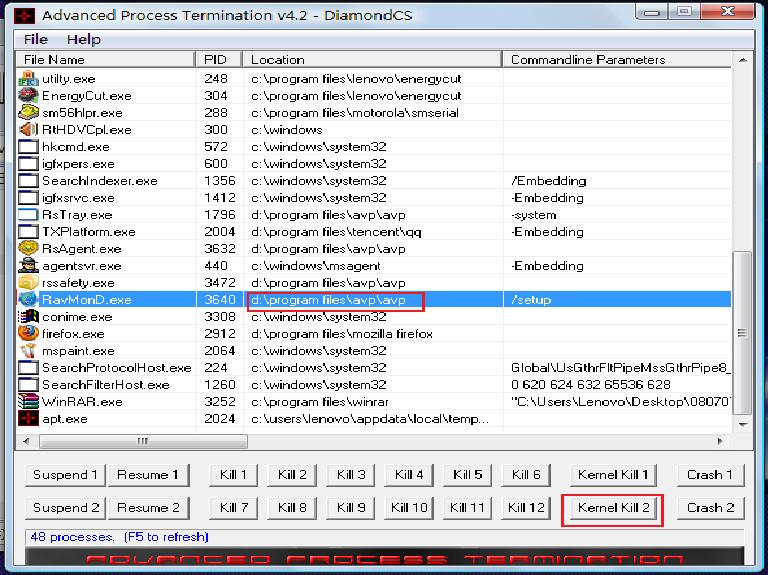Viewport: 768px width, 575px height.
Task: Click the horizontal scrollbar left arrow
Action: point(26,441)
